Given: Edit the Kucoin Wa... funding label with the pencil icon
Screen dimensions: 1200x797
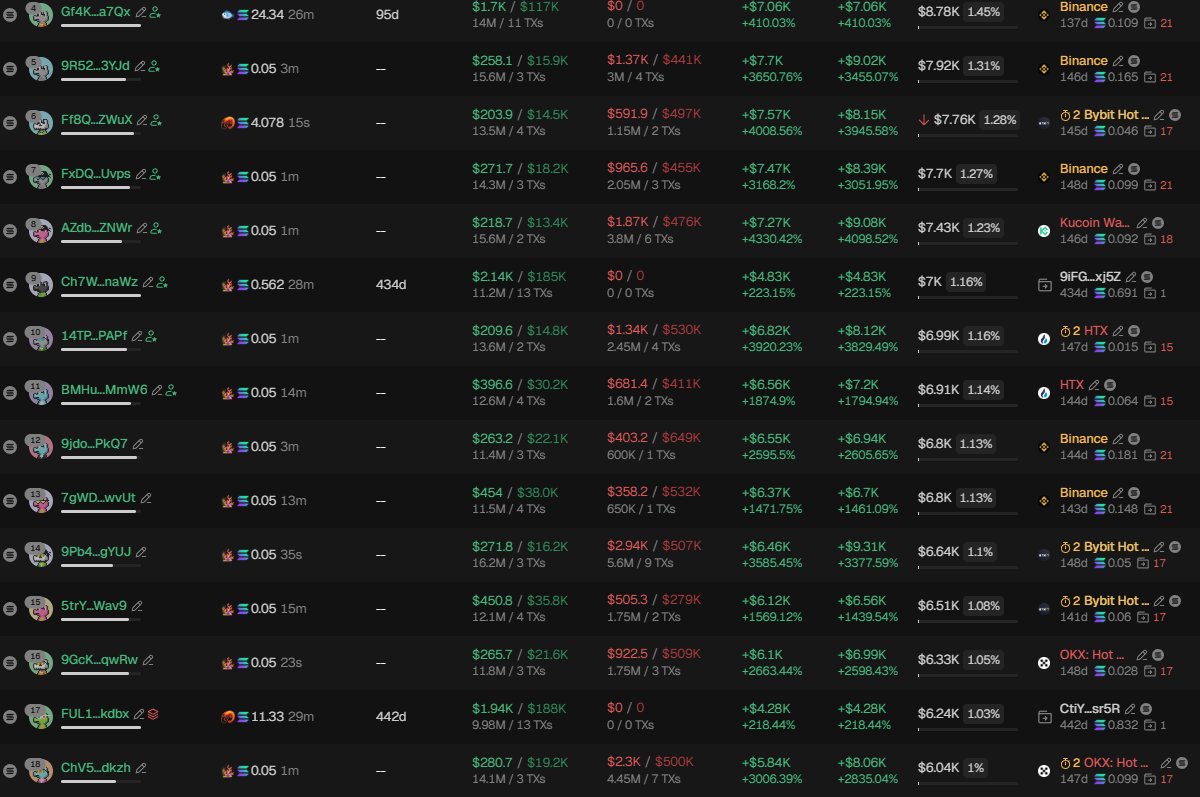Looking at the screenshot, I should [1142, 223].
